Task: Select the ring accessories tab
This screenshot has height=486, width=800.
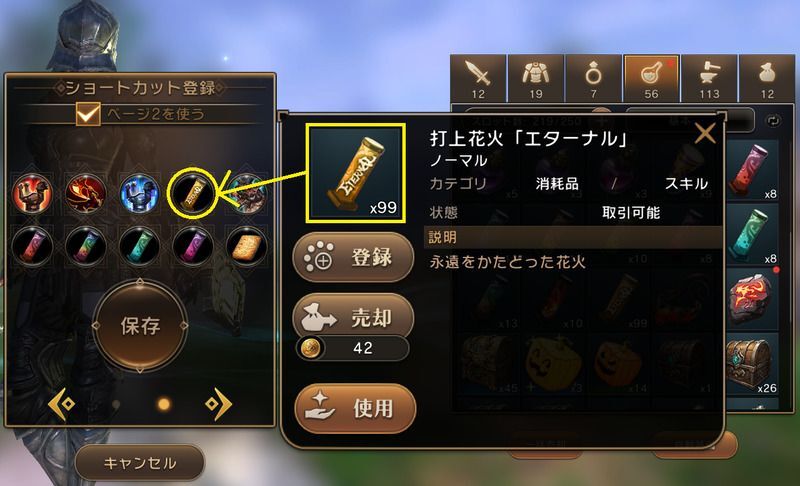Action: click(593, 79)
